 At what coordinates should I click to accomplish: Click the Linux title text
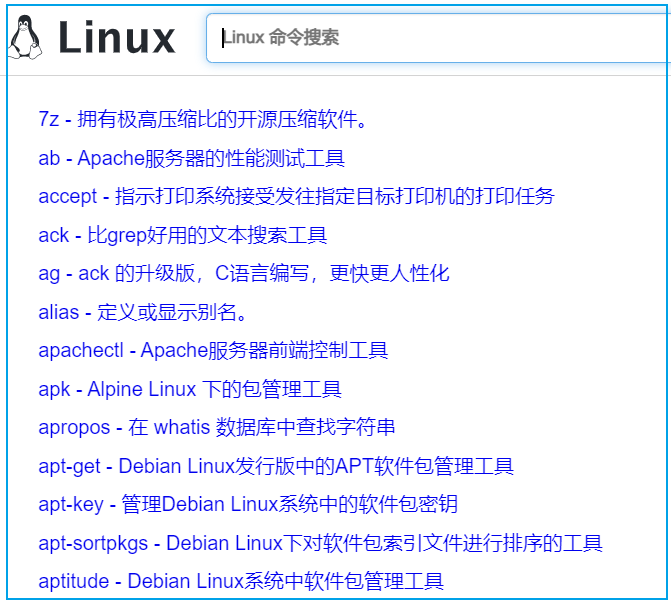[117, 38]
